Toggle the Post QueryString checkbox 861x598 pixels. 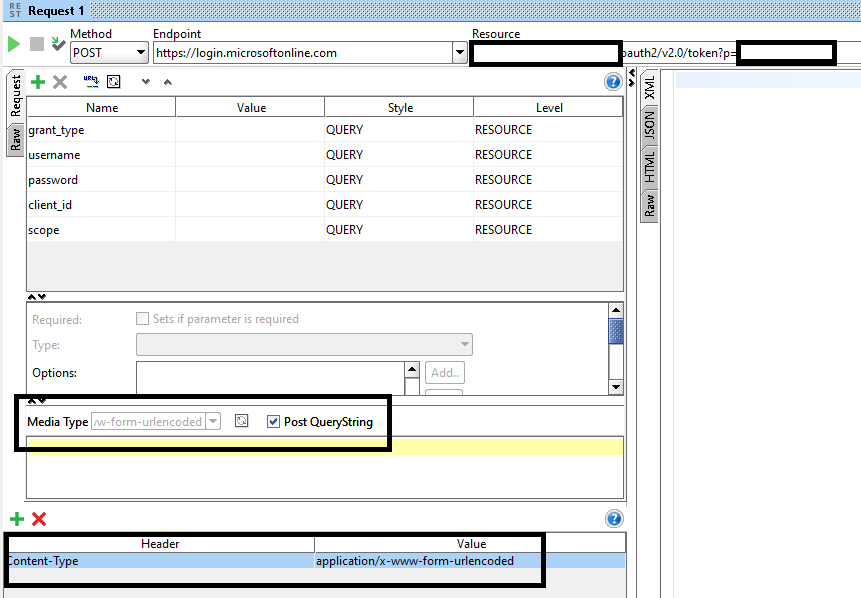point(273,422)
